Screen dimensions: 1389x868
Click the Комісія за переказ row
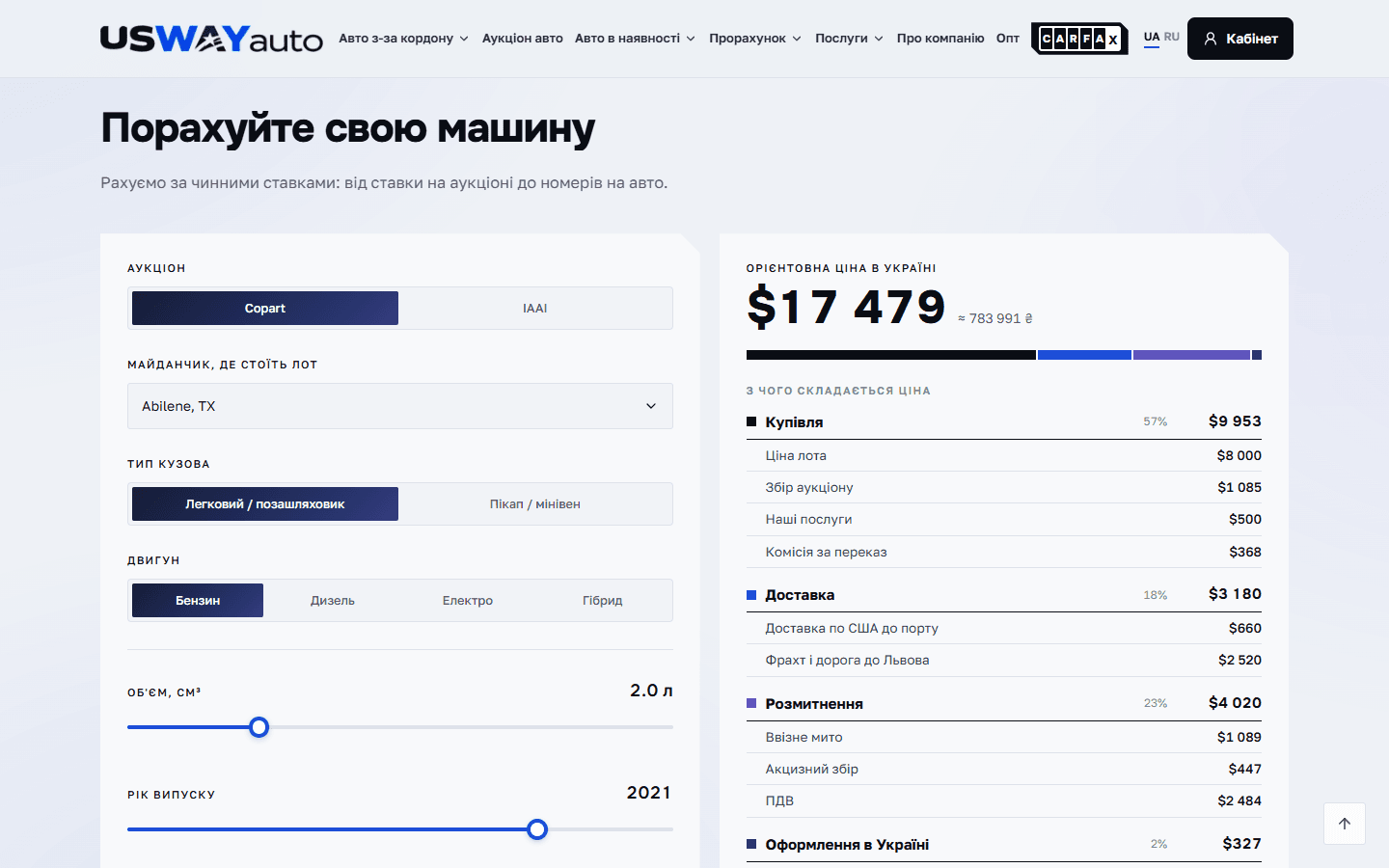coord(1004,552)
